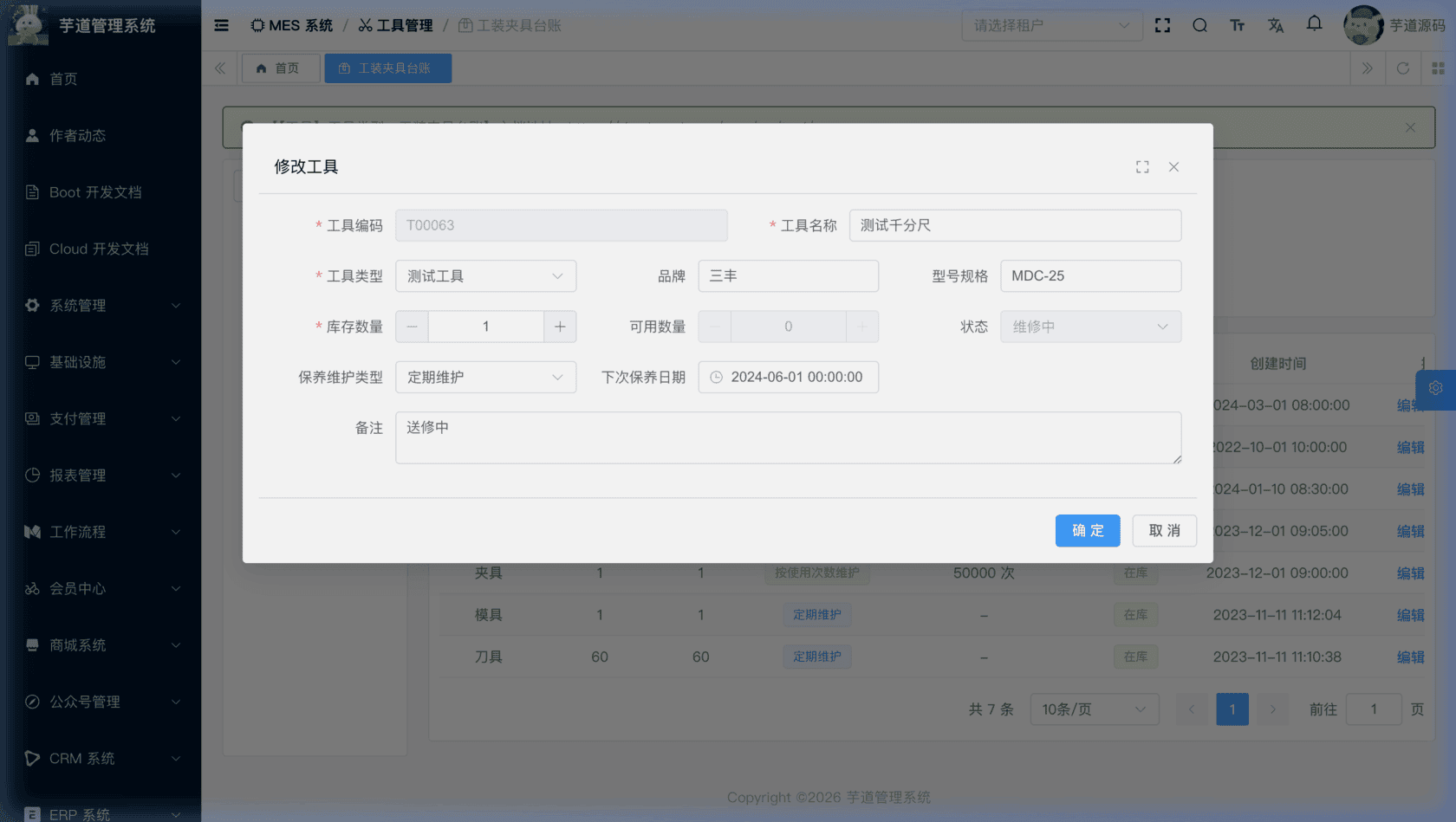Viewport: 1456px width, 822px height.
Task: Click the 工具名称 input field
Action: pyautogui.click(x=1015, y=224)
